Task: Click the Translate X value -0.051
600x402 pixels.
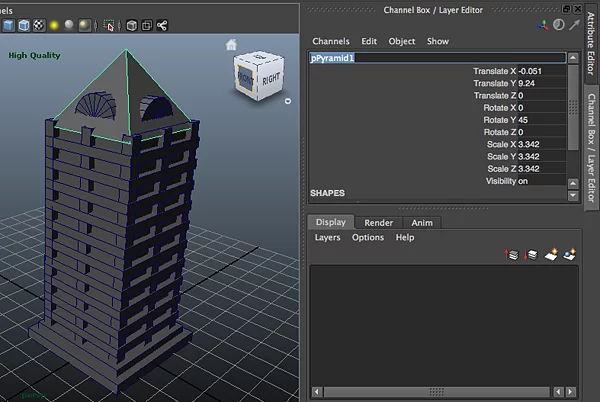Action: (x=541, y=71)
